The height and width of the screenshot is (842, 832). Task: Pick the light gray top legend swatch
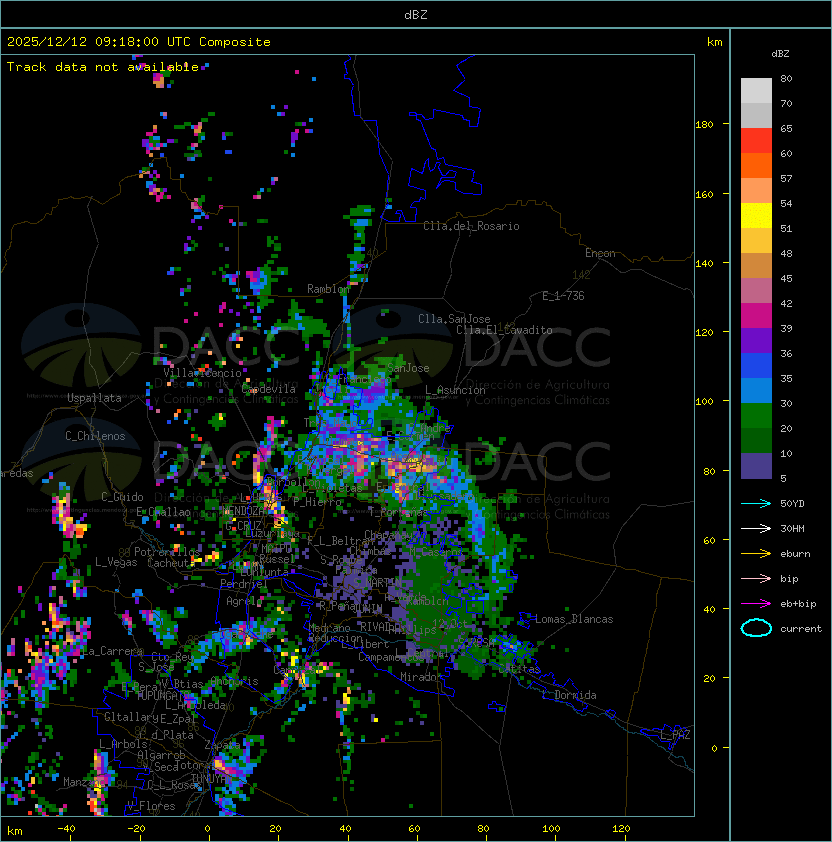click(x=756, y=91)
